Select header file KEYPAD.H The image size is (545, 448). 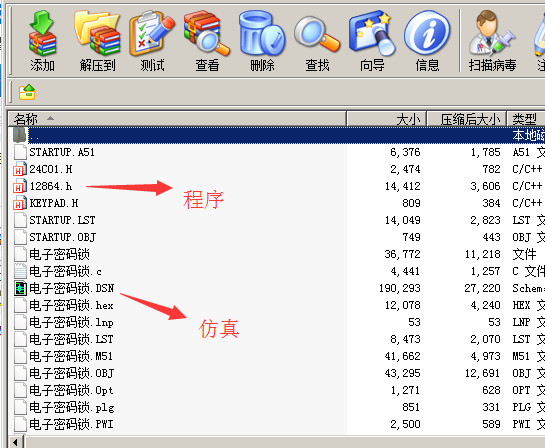(x=54, y=203)
